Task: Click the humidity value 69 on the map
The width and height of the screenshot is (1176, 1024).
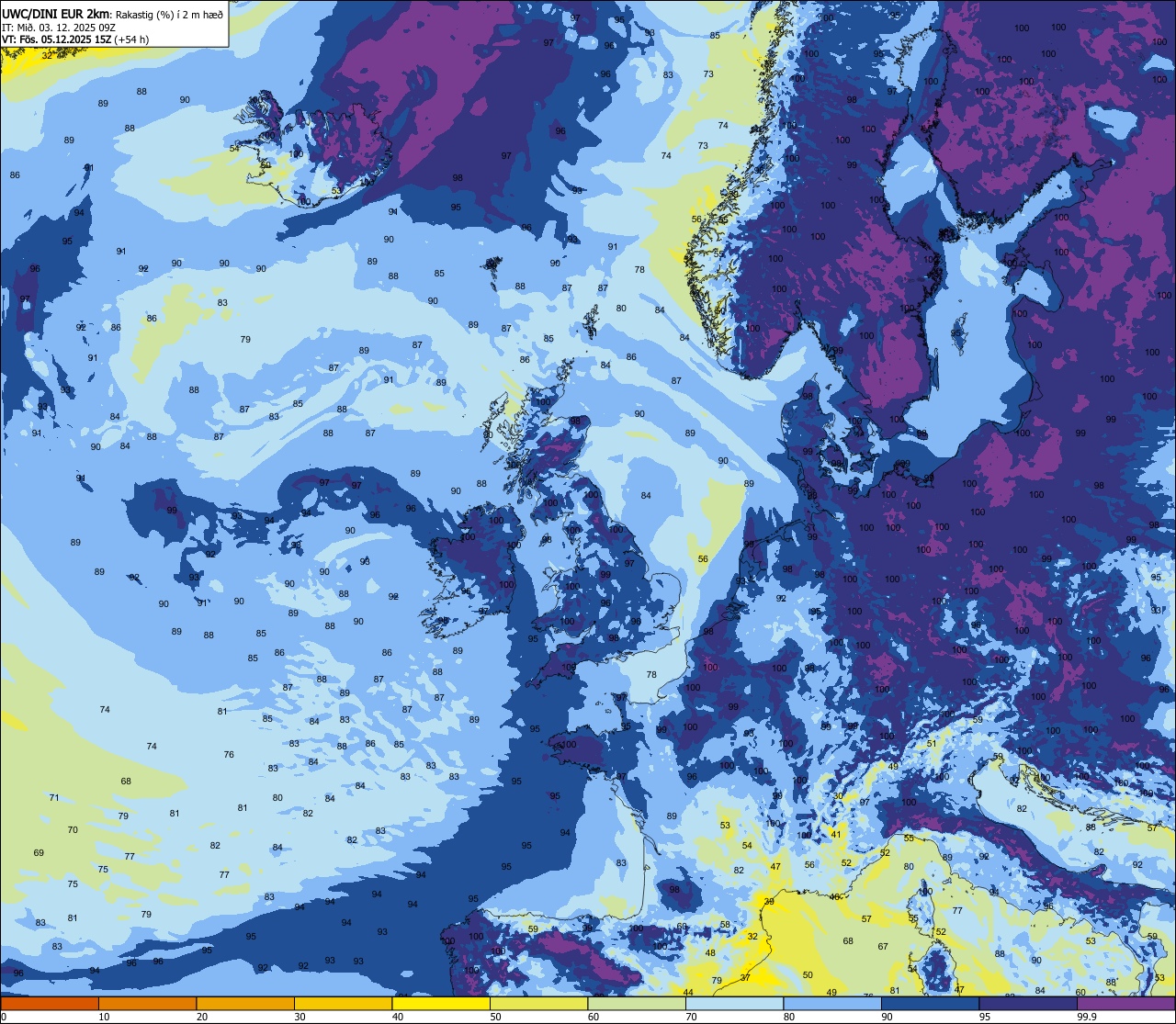Action: [39, 853]
